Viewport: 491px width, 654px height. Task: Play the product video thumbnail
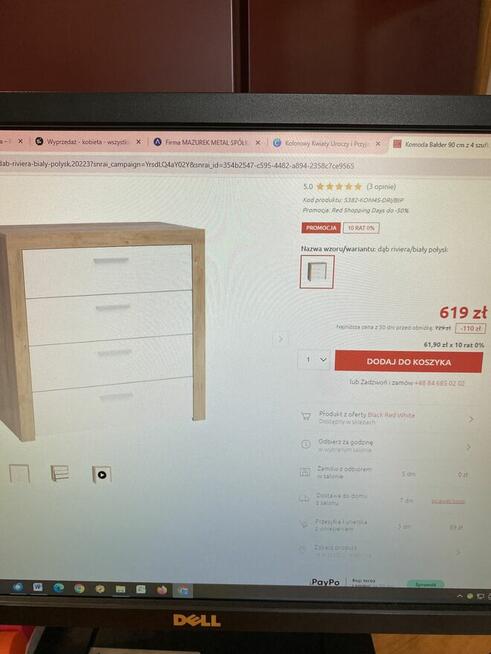pos(102,474)
